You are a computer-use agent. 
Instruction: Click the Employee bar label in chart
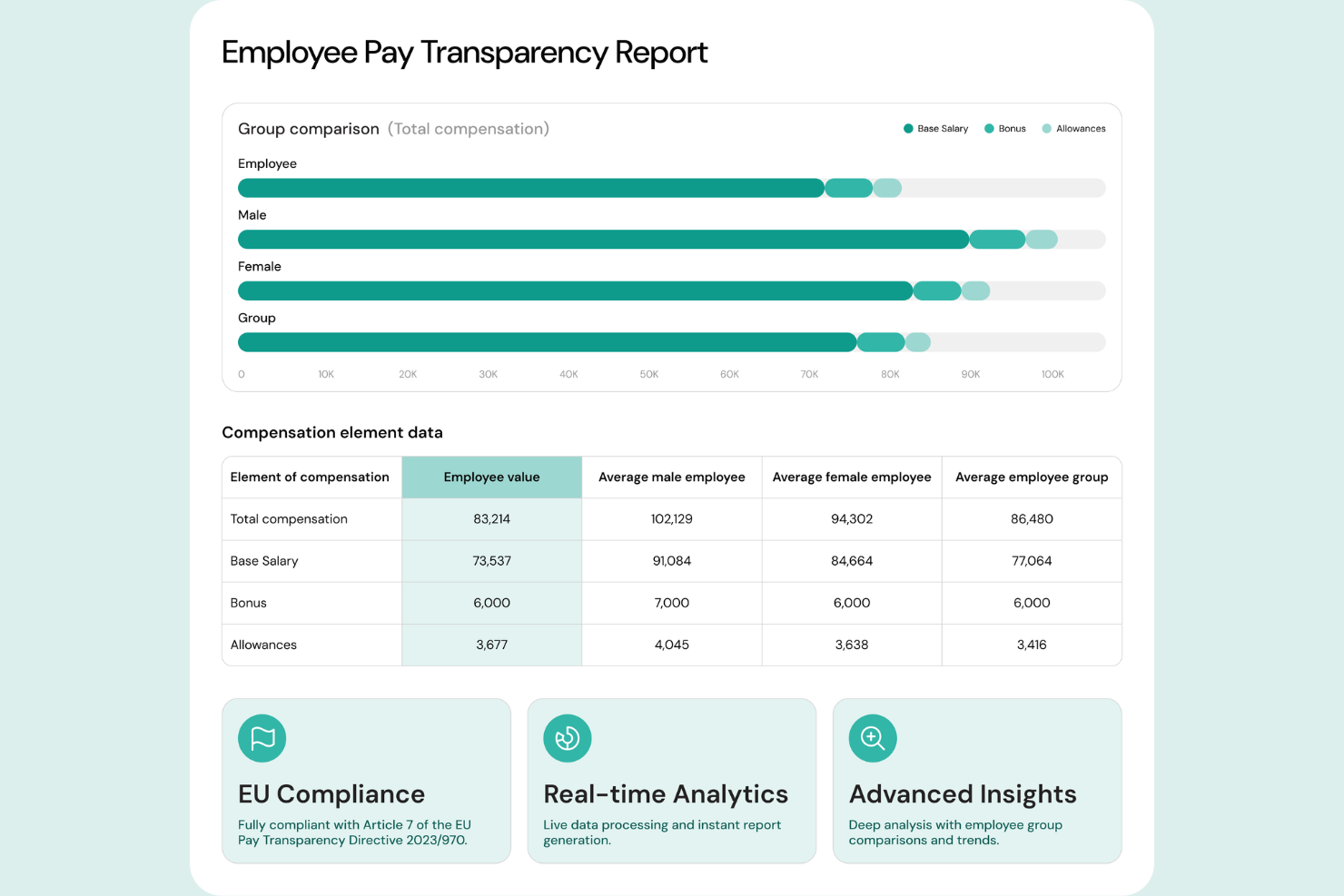point(267,164)
